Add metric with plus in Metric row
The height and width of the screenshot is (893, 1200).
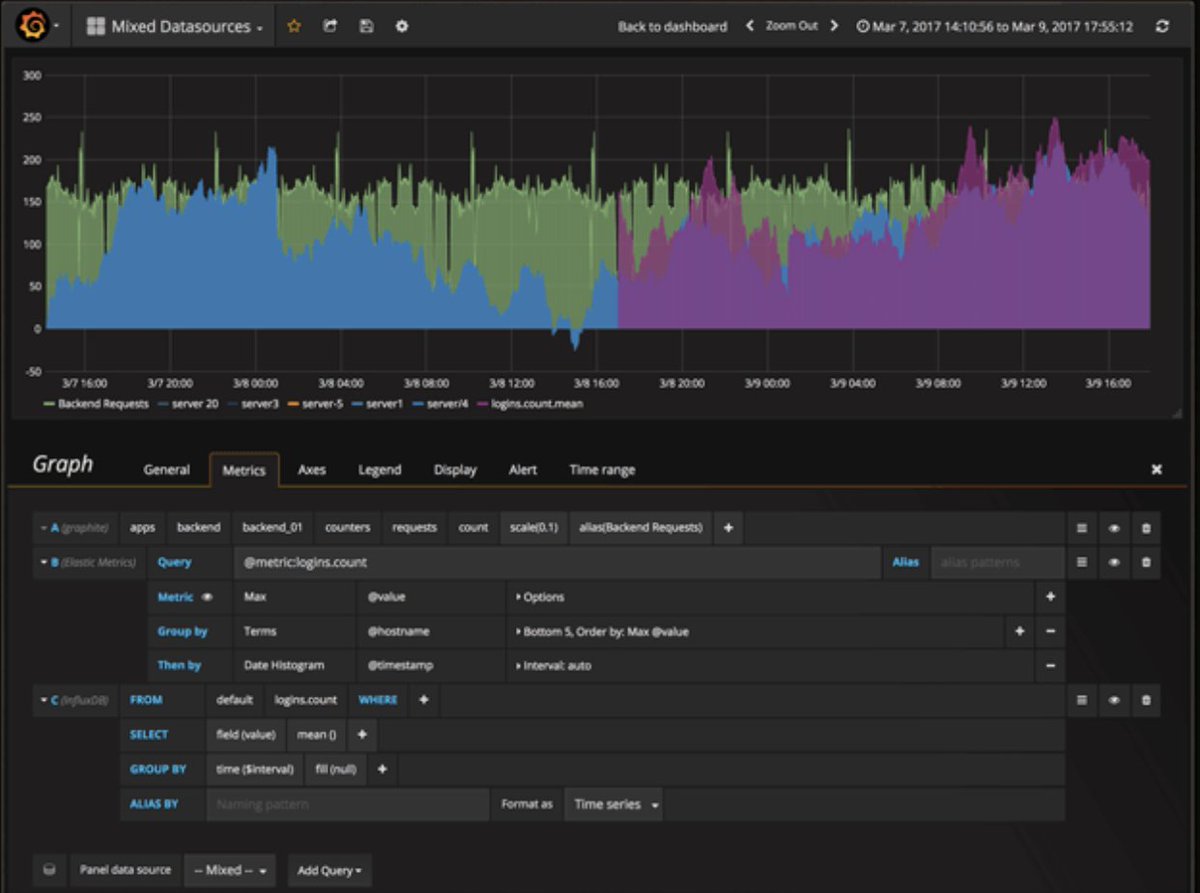click(x=1050, y=597)
